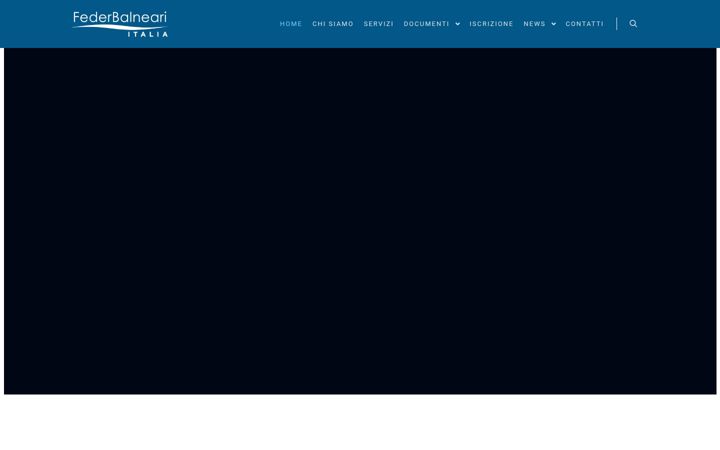Screen dimensions: 720x450
Task: Click the FederBalneari Italia logo
Action: tap(120, 24)
